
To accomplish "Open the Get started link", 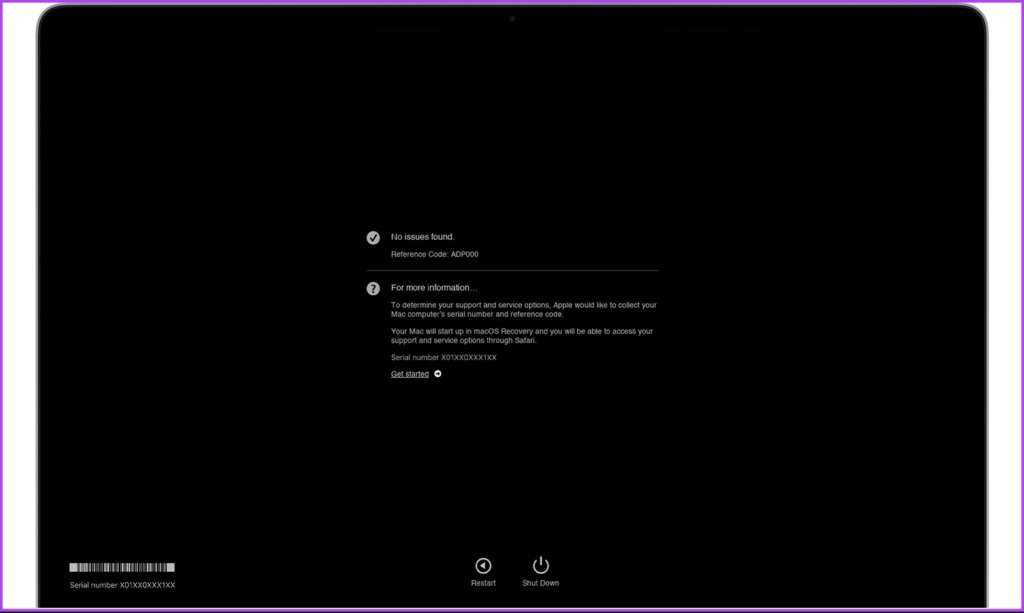I will 410,374.
